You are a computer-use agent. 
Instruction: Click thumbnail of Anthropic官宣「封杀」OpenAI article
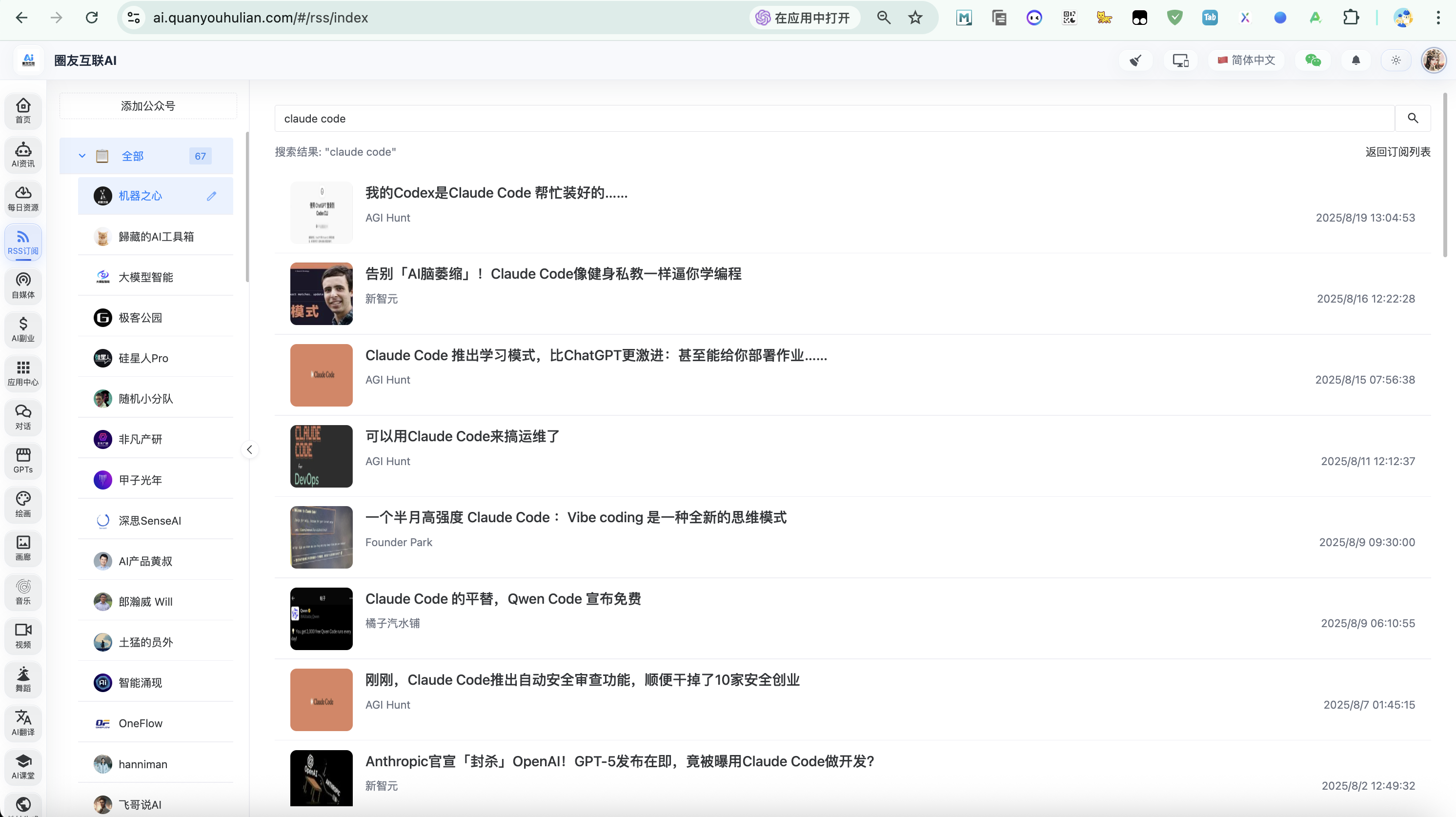(321, 778)
